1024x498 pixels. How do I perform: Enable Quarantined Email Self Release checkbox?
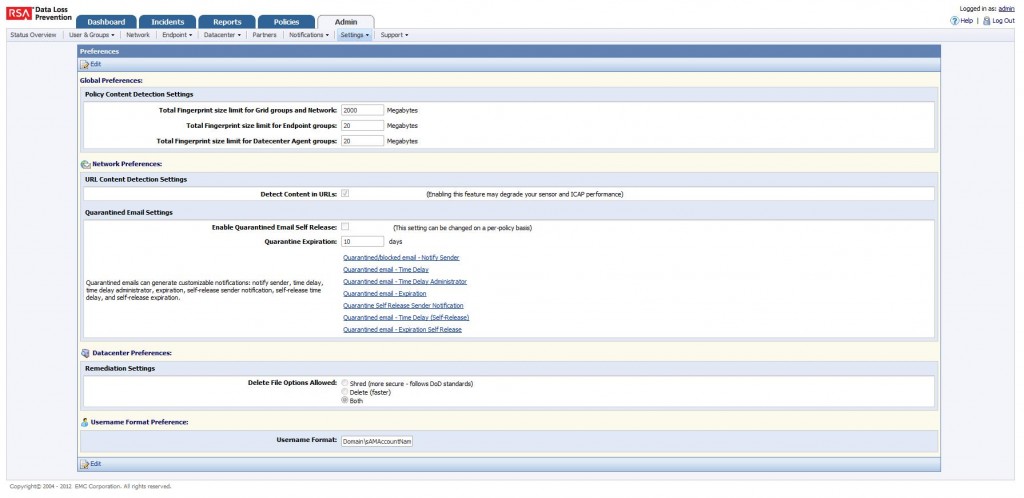point(345,227)
